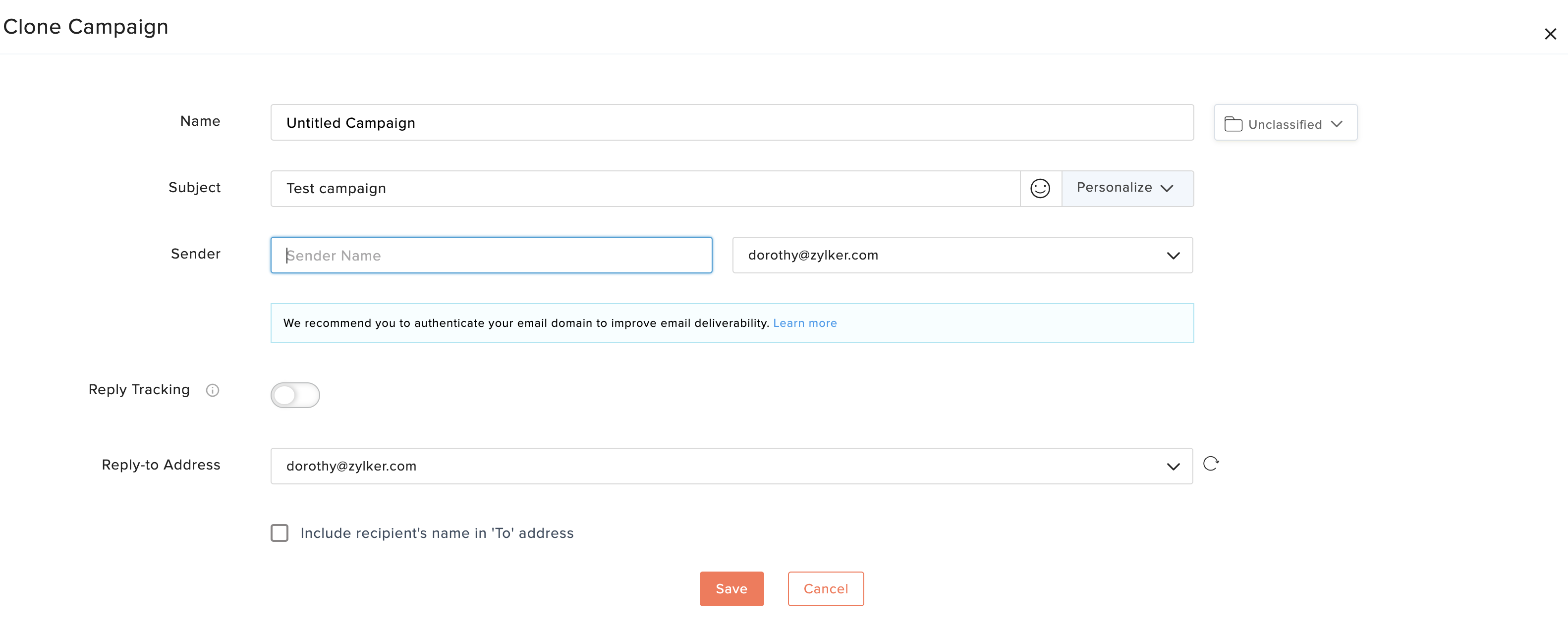Image resolution: width=1568 pixels, height=630 pixels.
Task: Click the Sender Name input
Action: (491, 256)
